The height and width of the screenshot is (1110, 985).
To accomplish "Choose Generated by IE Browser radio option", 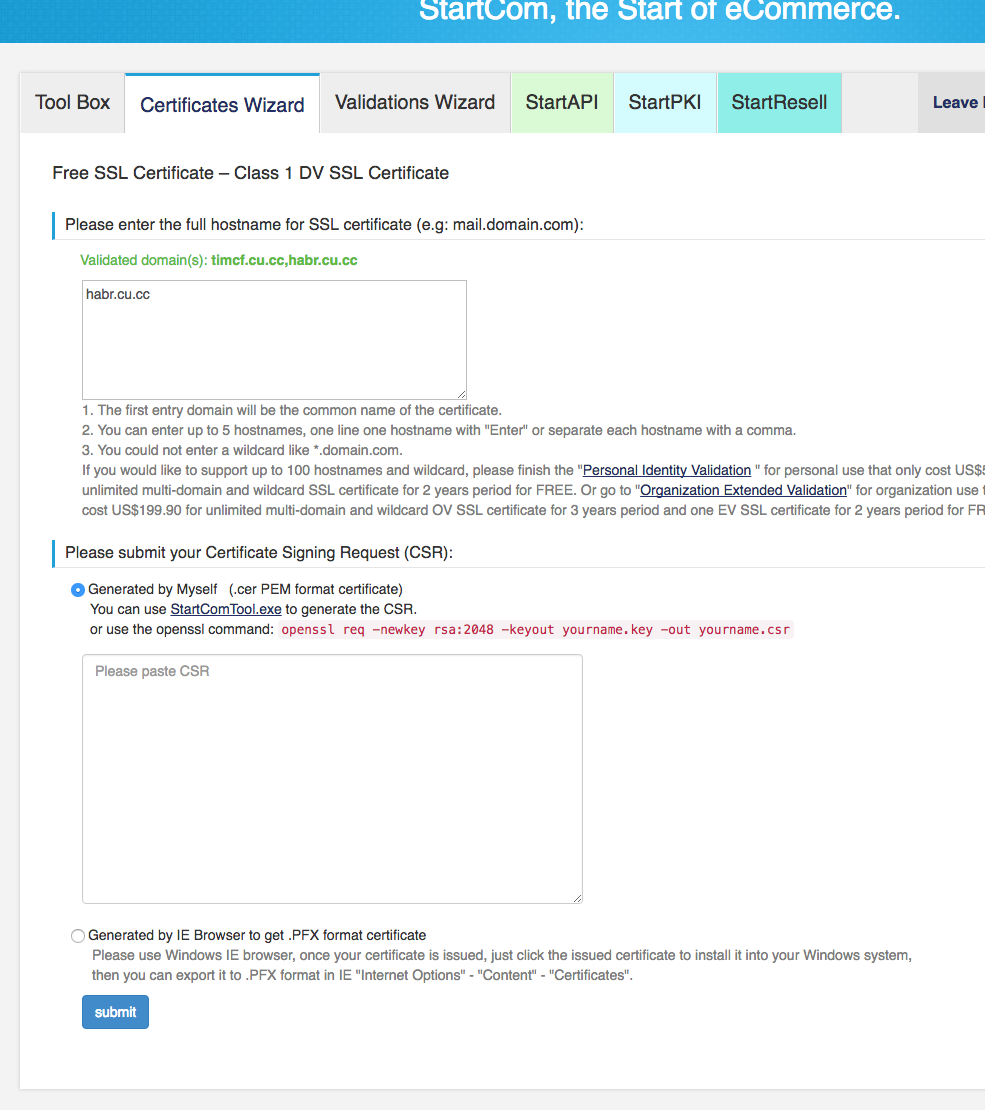I will coord(78,936).
